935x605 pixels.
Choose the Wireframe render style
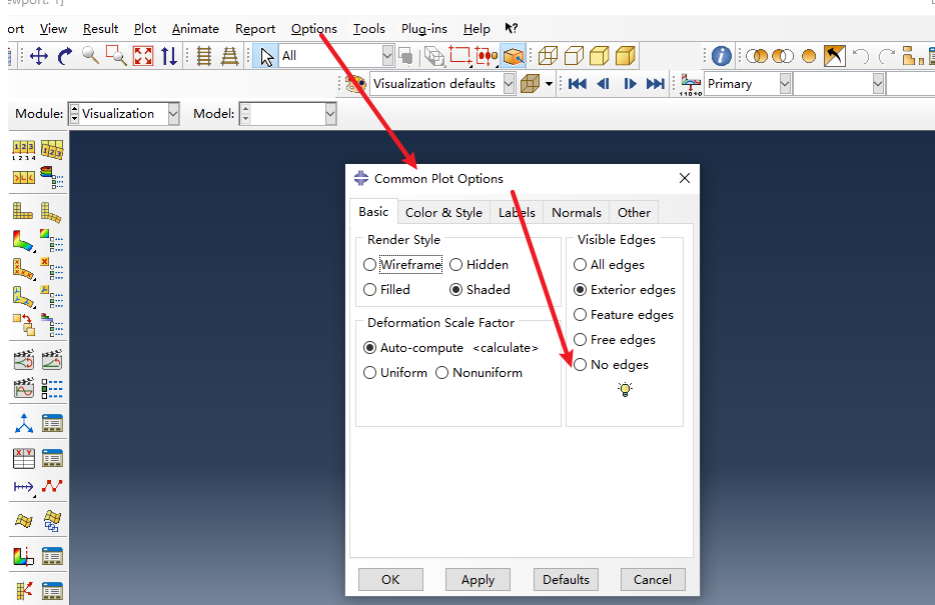click(370, 265)
